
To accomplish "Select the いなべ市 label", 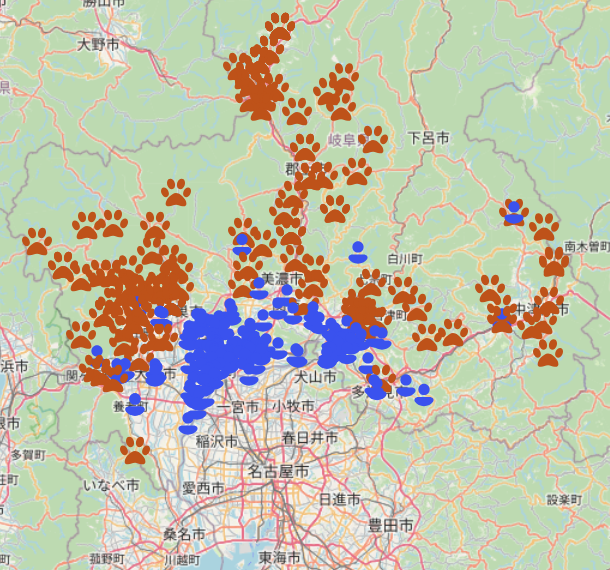I will pyautogui.click(x=111, y=485).
